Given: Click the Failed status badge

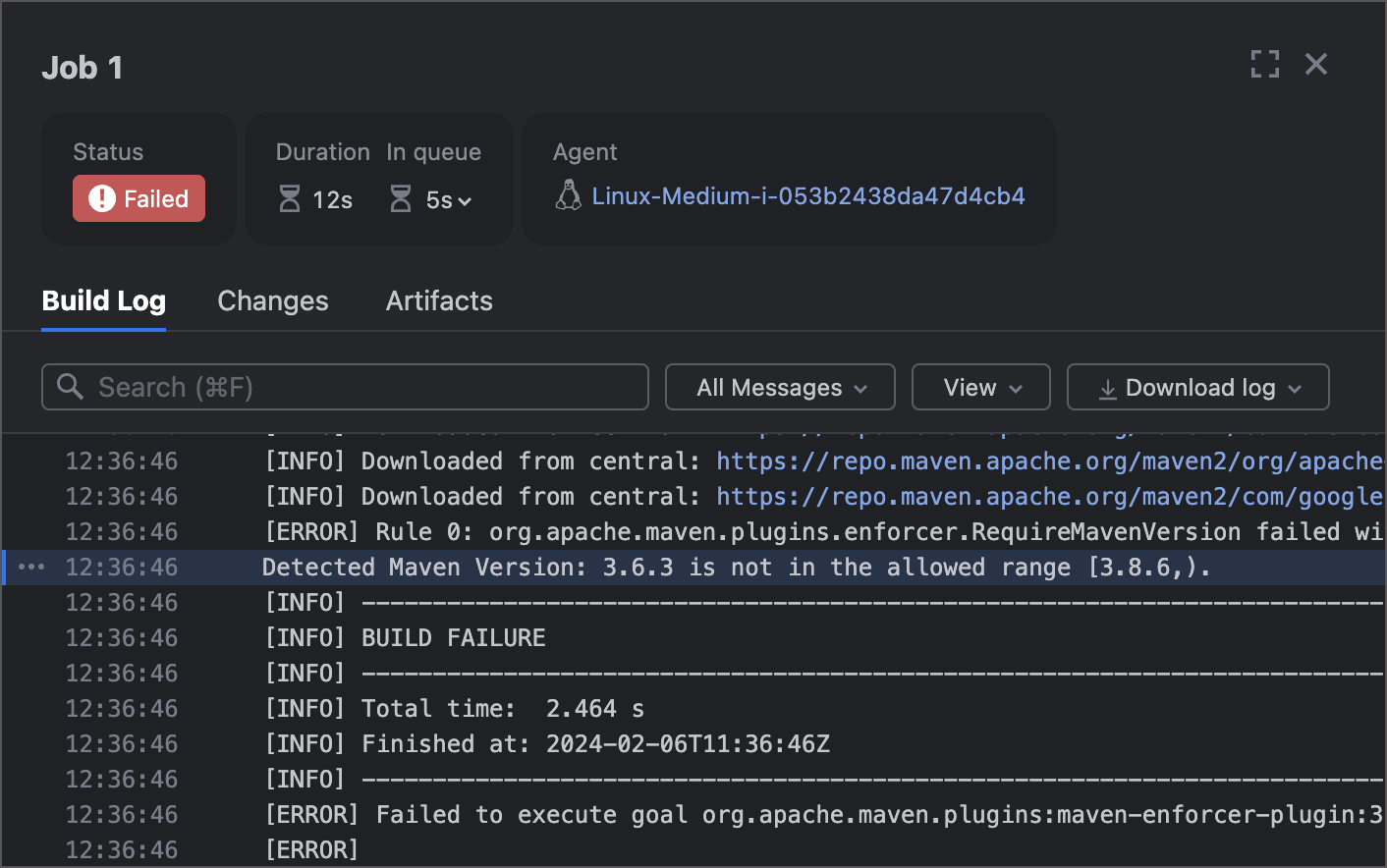Looking at the screenshot, I should [x=139, y=197].
